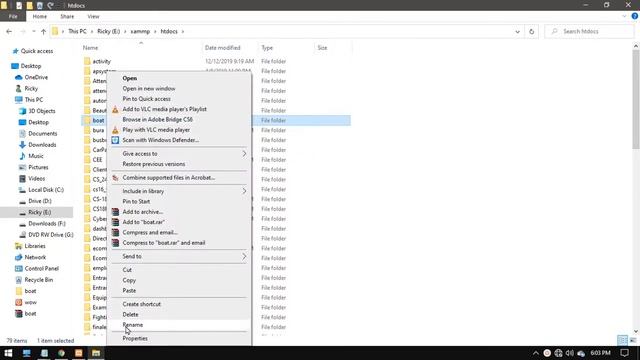The image size is (640, 360).
Task: Click This PC in address breadcrumb
Action: point(77,31)
